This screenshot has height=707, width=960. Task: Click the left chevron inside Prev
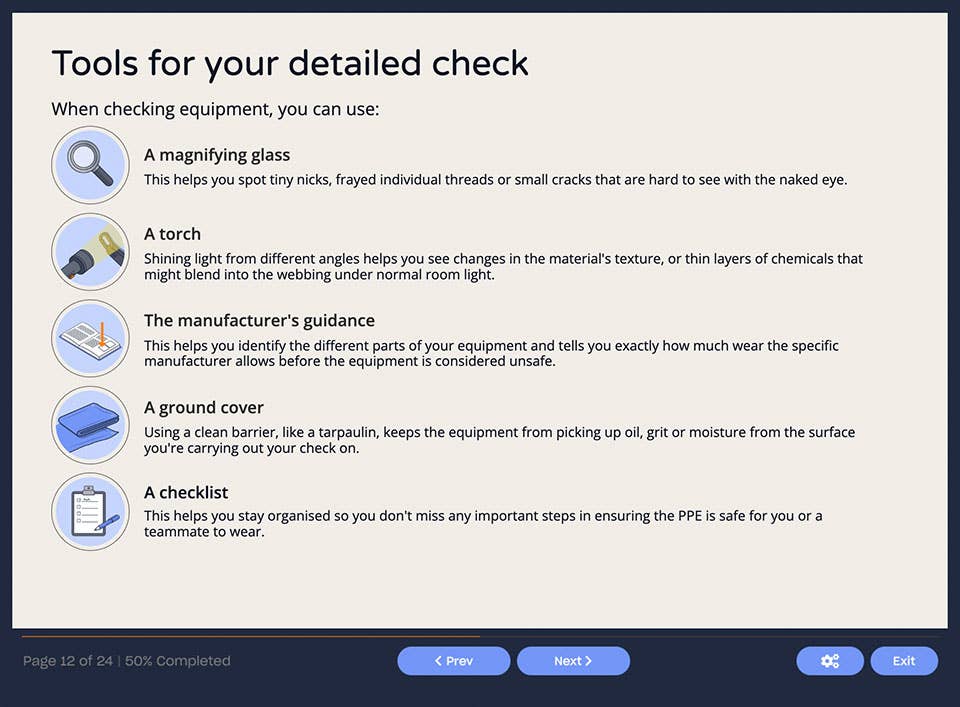pyautogui.click(x=438, y=661)
